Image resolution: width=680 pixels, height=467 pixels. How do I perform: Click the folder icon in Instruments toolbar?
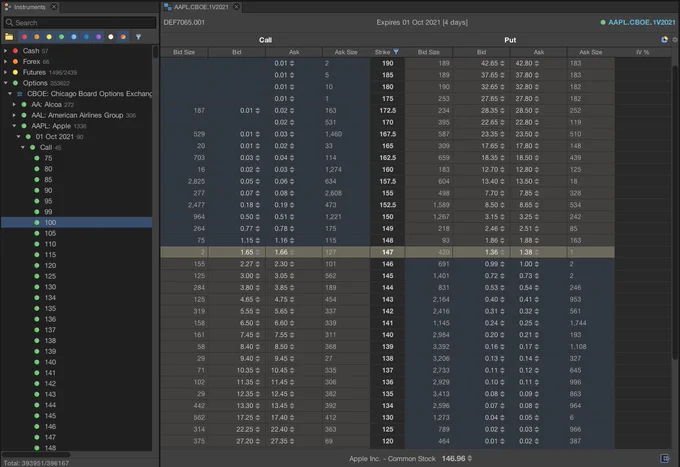pyautogui.click(x=9, y=37)
